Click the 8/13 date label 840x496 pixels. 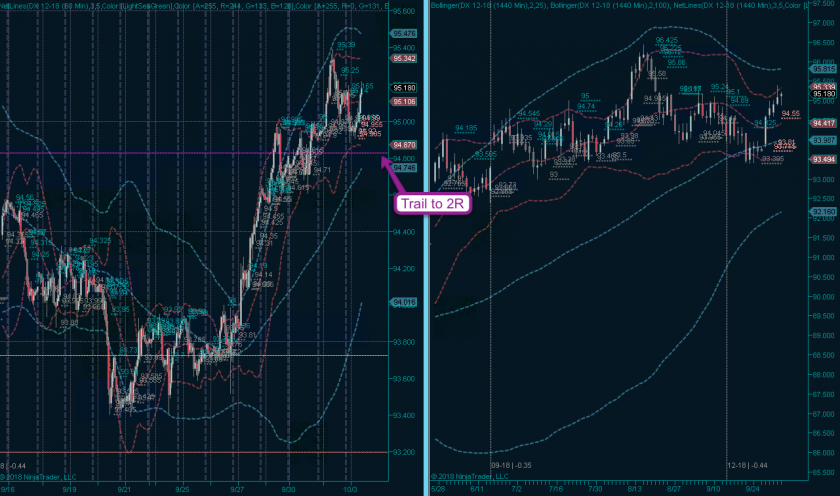pyautogui.click(x=634, y=489)
